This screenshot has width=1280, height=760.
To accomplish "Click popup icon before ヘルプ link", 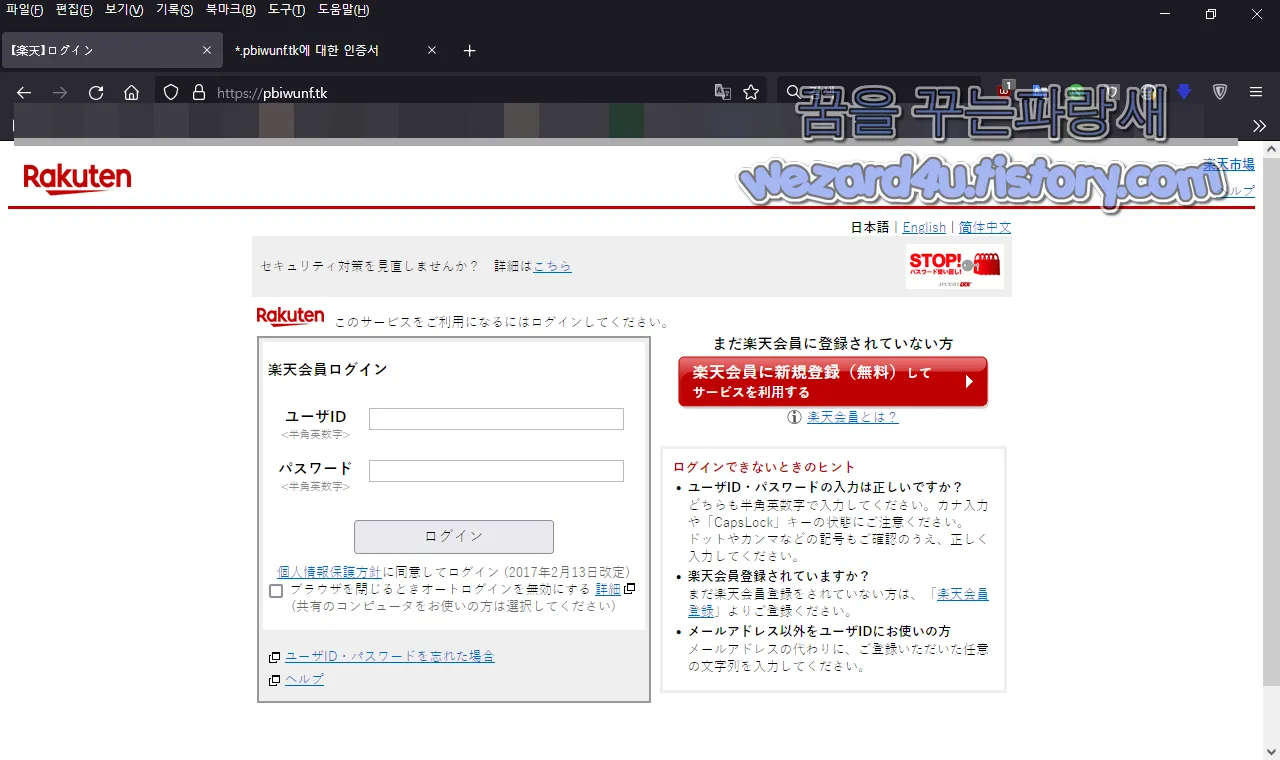I will 274,680.
